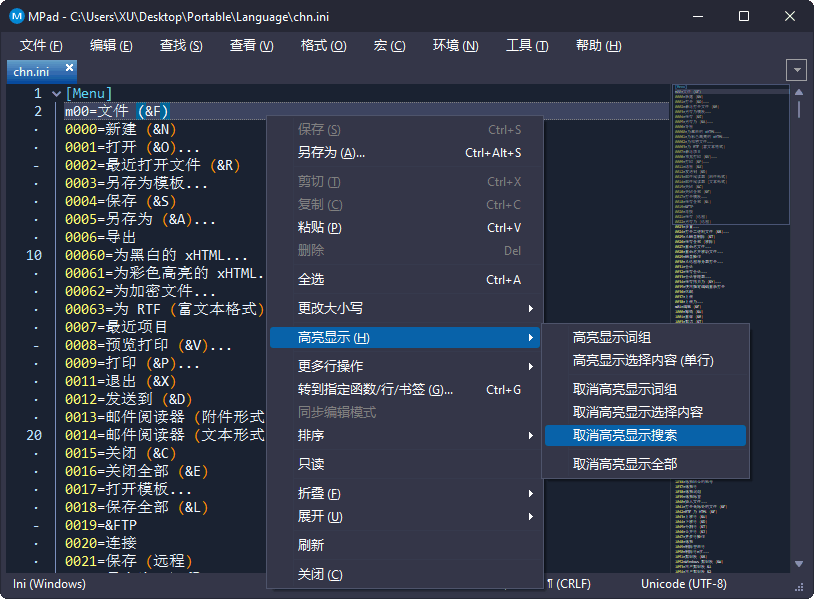
Task: Collapse the [Menu] section fold
Action: pos(57,94)
